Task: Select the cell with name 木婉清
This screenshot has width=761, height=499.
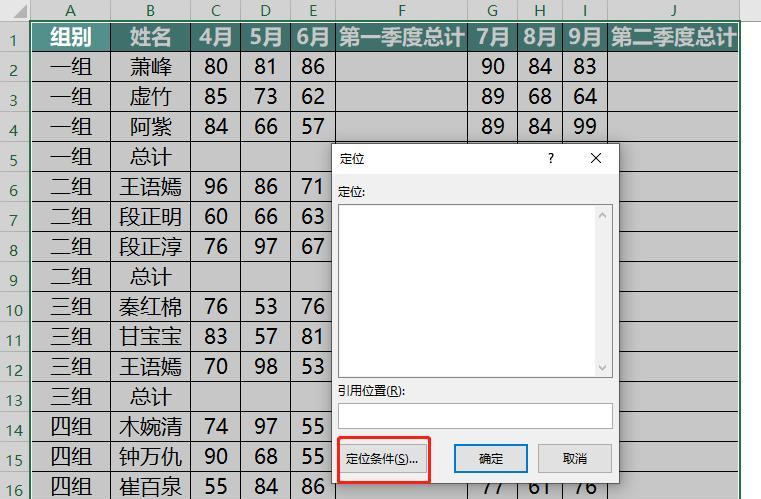Action: pyautogui.click(x=150, y=427)
